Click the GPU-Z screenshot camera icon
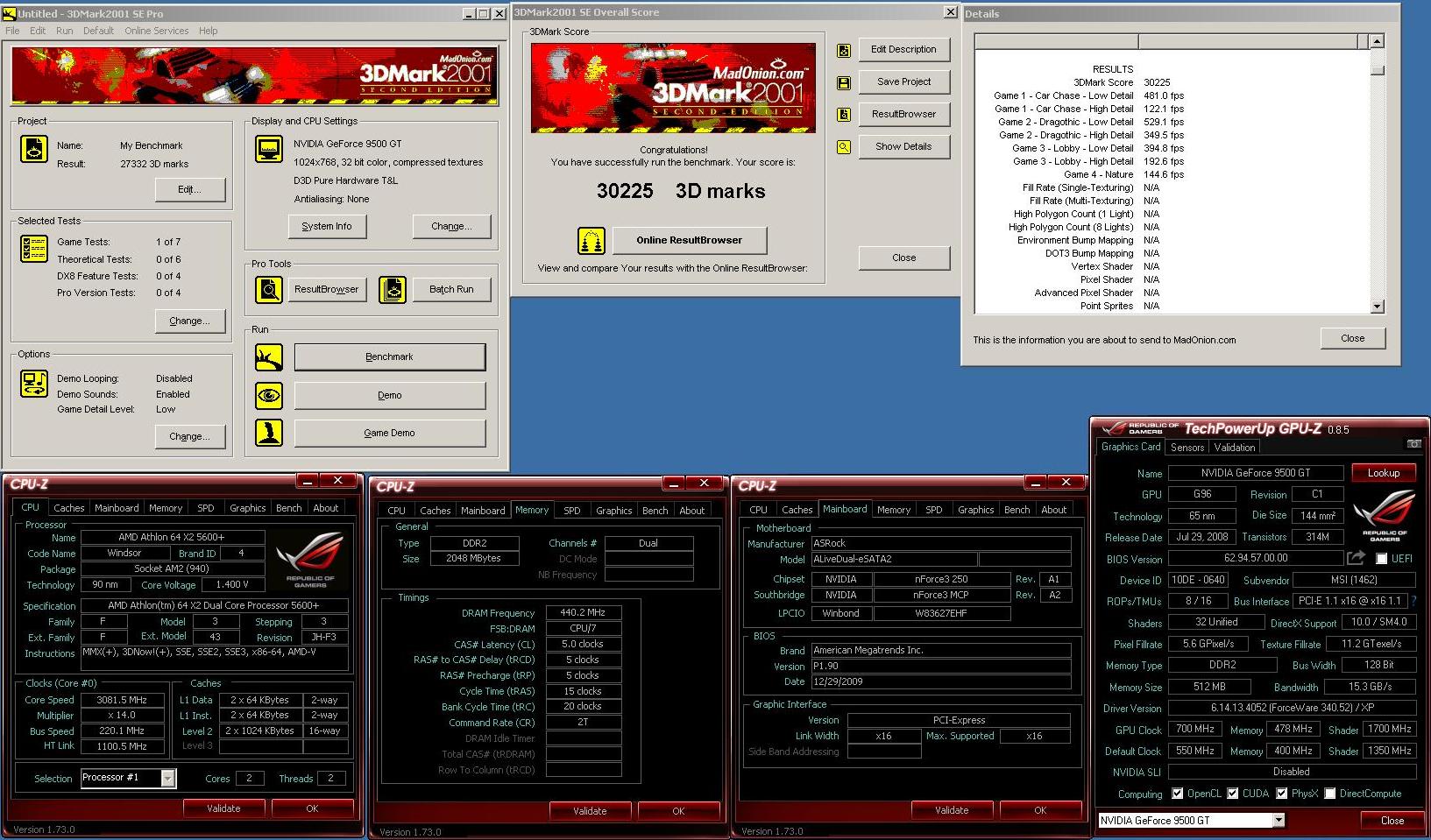 coord(1413,444)
